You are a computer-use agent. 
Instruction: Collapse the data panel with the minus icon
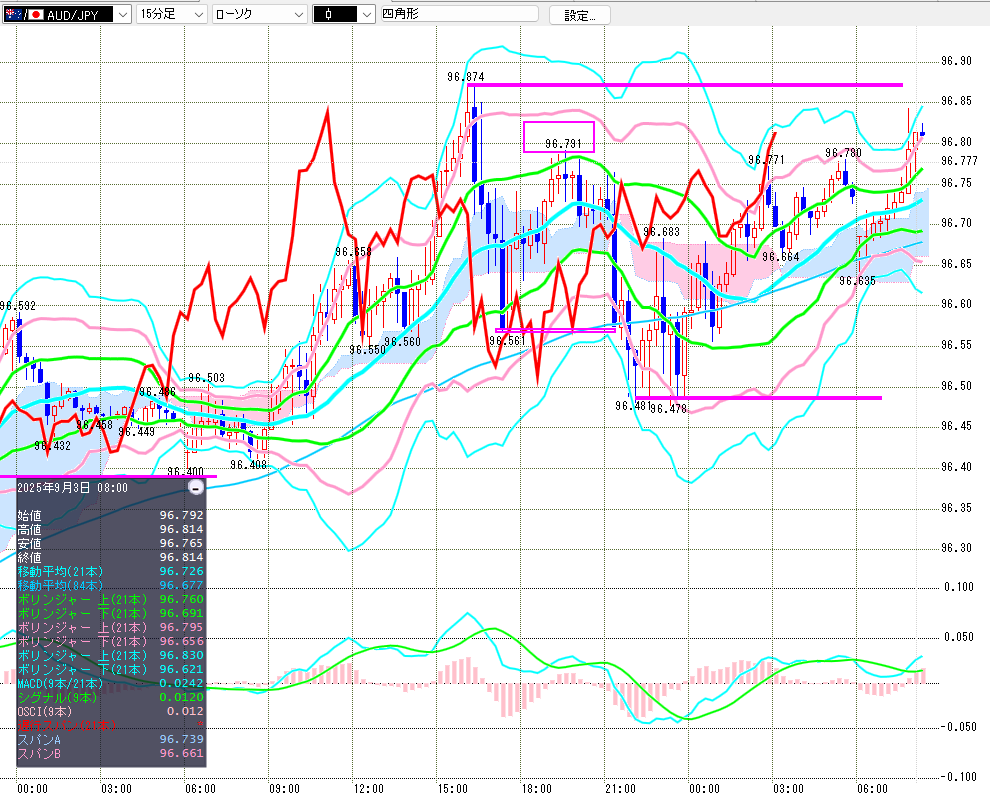[x=196, y=487]
